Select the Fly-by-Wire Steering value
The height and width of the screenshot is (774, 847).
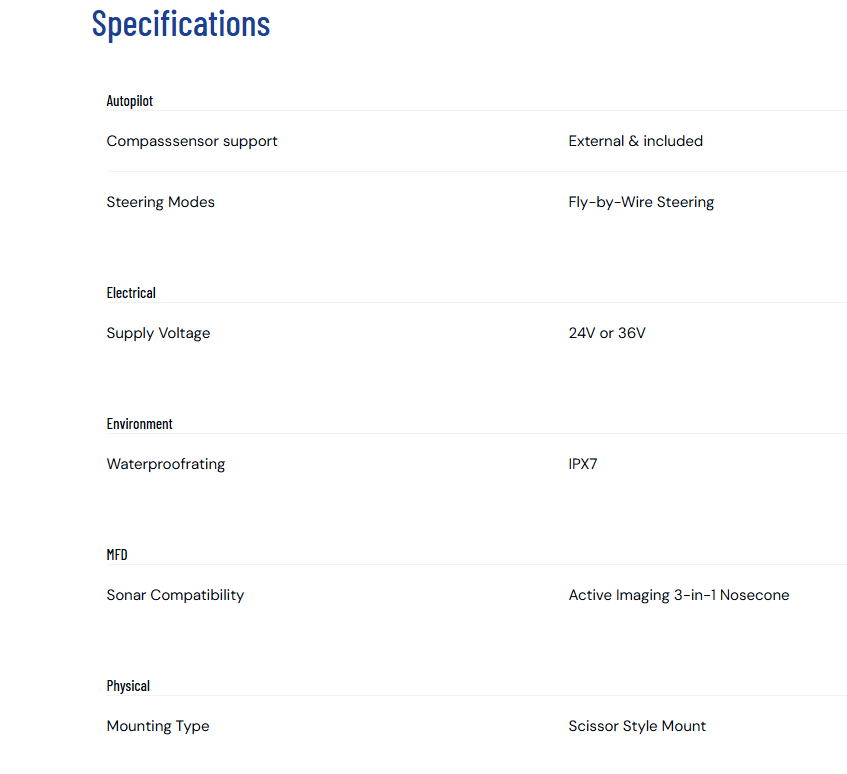[641, 202]
